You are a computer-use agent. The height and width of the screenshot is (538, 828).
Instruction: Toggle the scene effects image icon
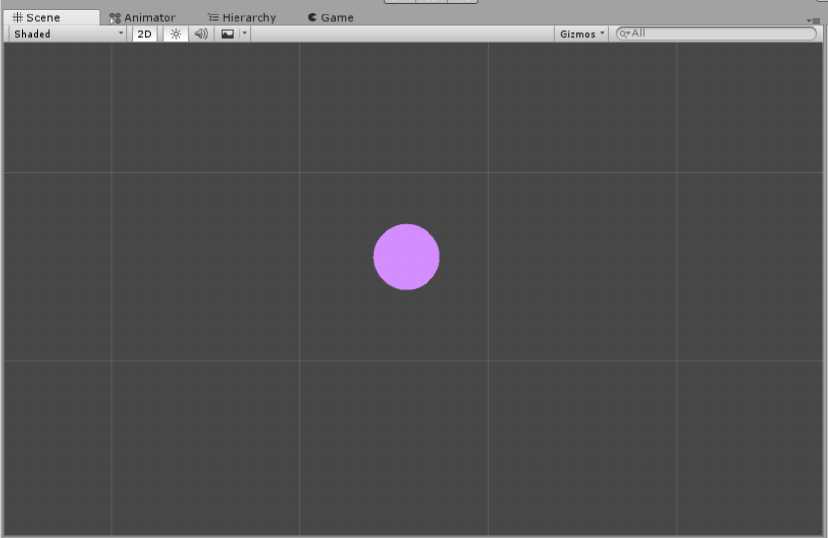tap(228, 34)
